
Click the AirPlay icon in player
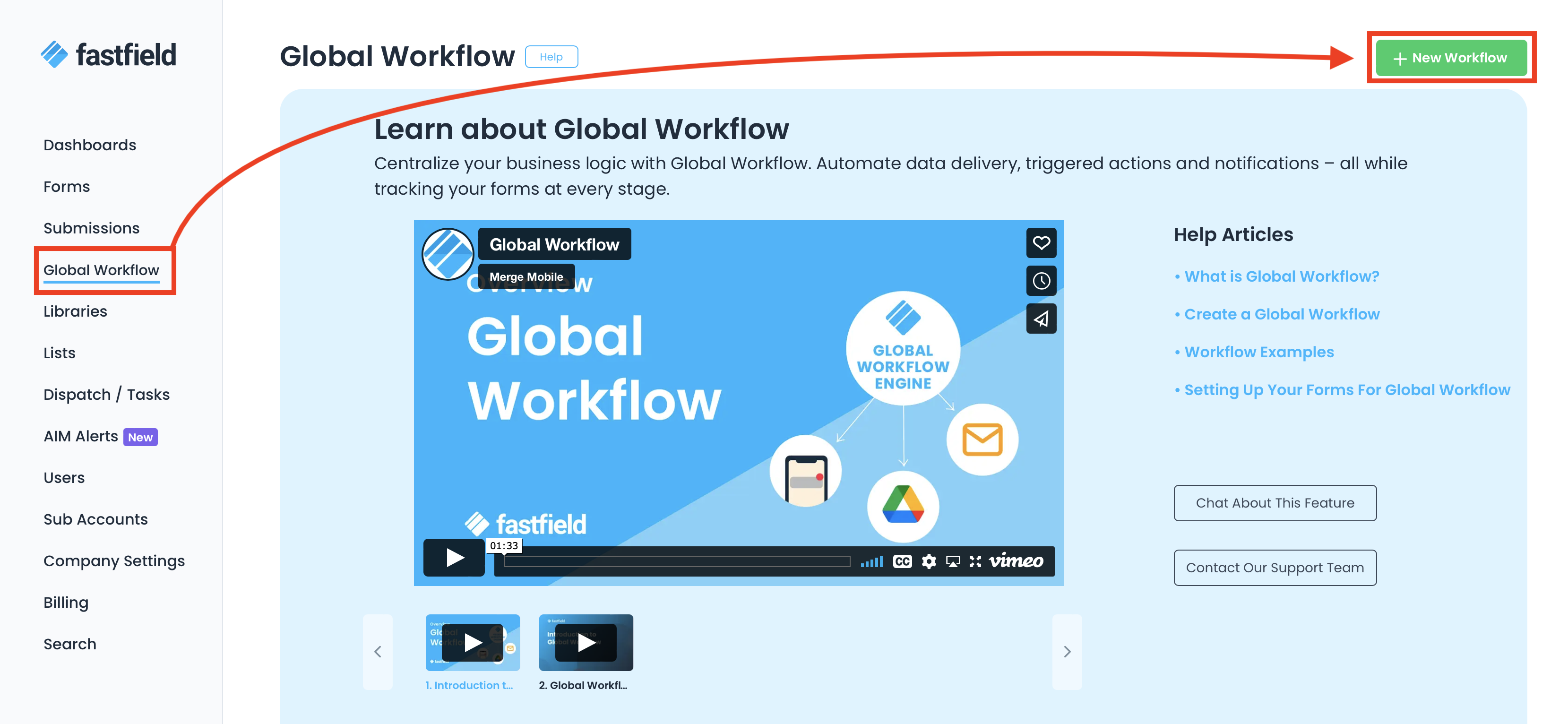tap(953, 561)
